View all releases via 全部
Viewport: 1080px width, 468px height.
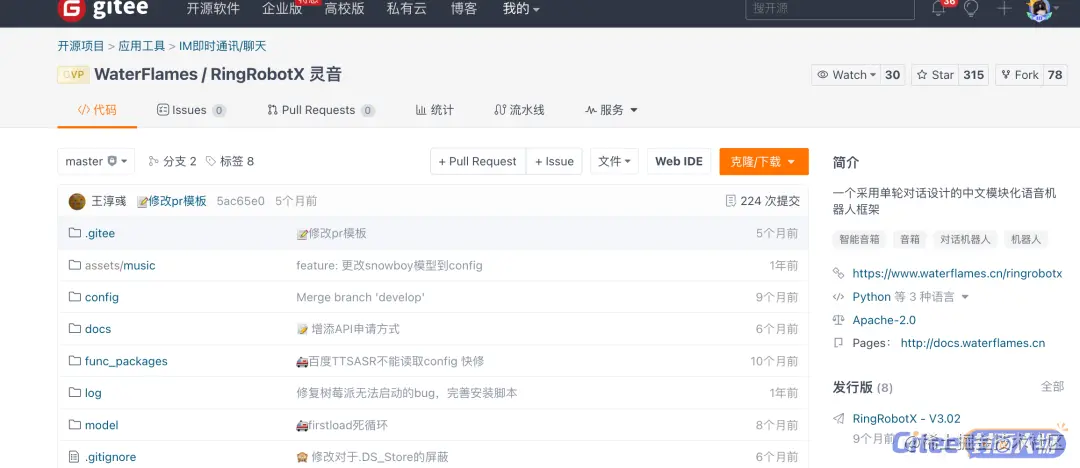tap(1052, 387)
